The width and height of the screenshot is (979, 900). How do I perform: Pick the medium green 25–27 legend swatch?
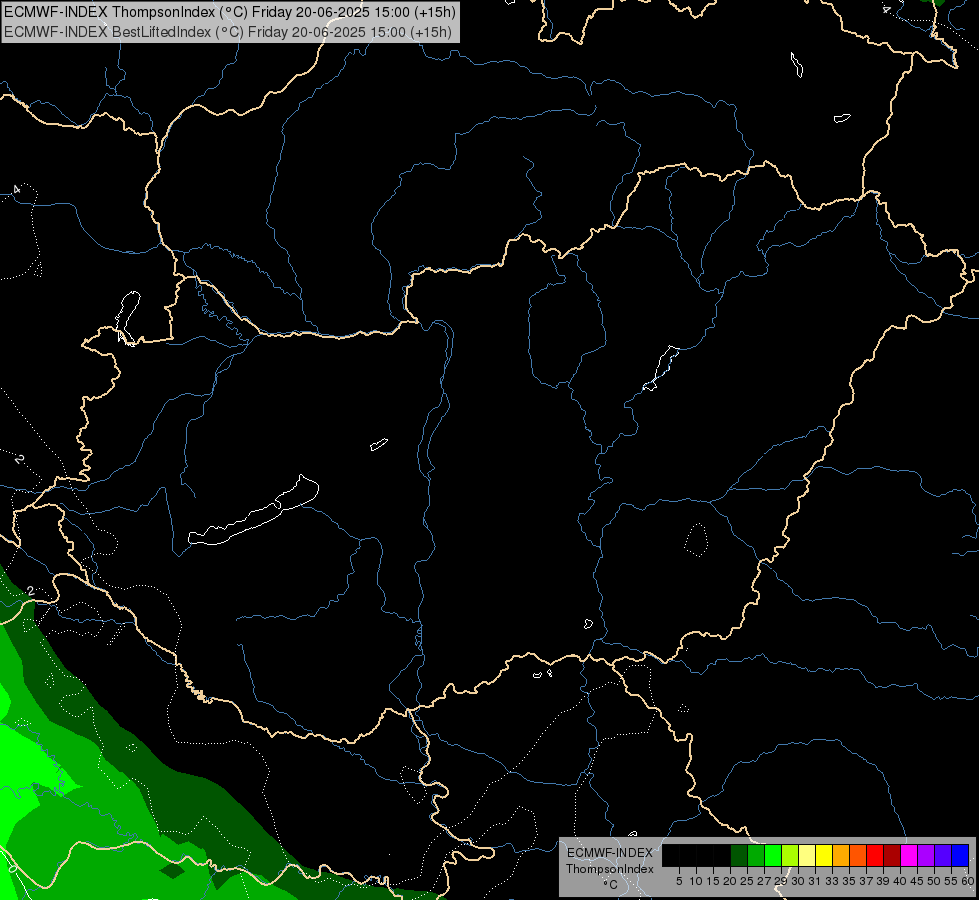[x=756, y=855]
